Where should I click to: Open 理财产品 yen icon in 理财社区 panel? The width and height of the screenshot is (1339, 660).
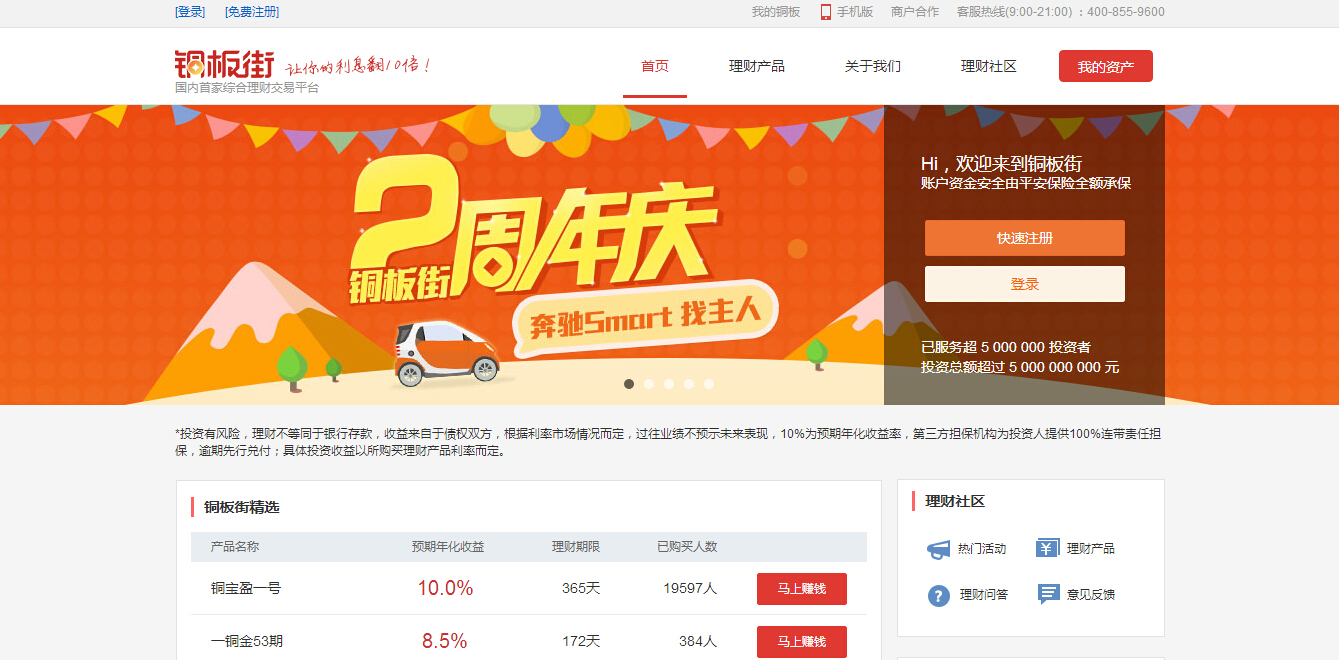click(x=1047, y=548)
